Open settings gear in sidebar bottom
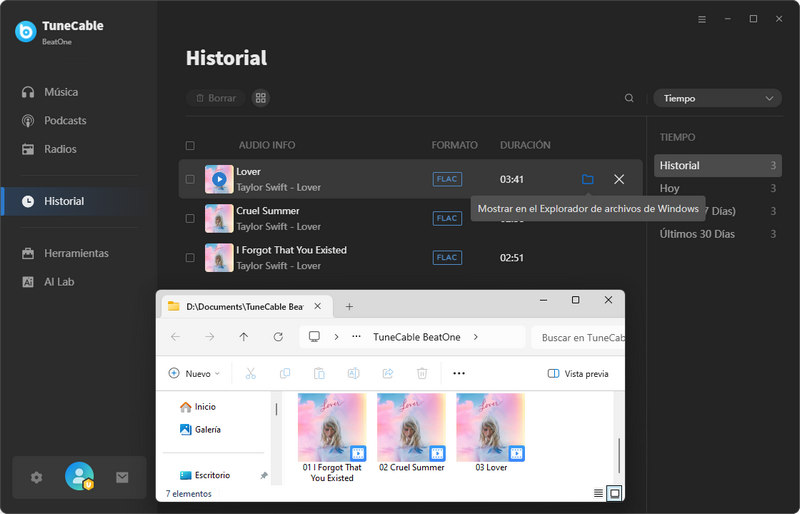Viewport: 800px width, 514px height. point(37,477)
